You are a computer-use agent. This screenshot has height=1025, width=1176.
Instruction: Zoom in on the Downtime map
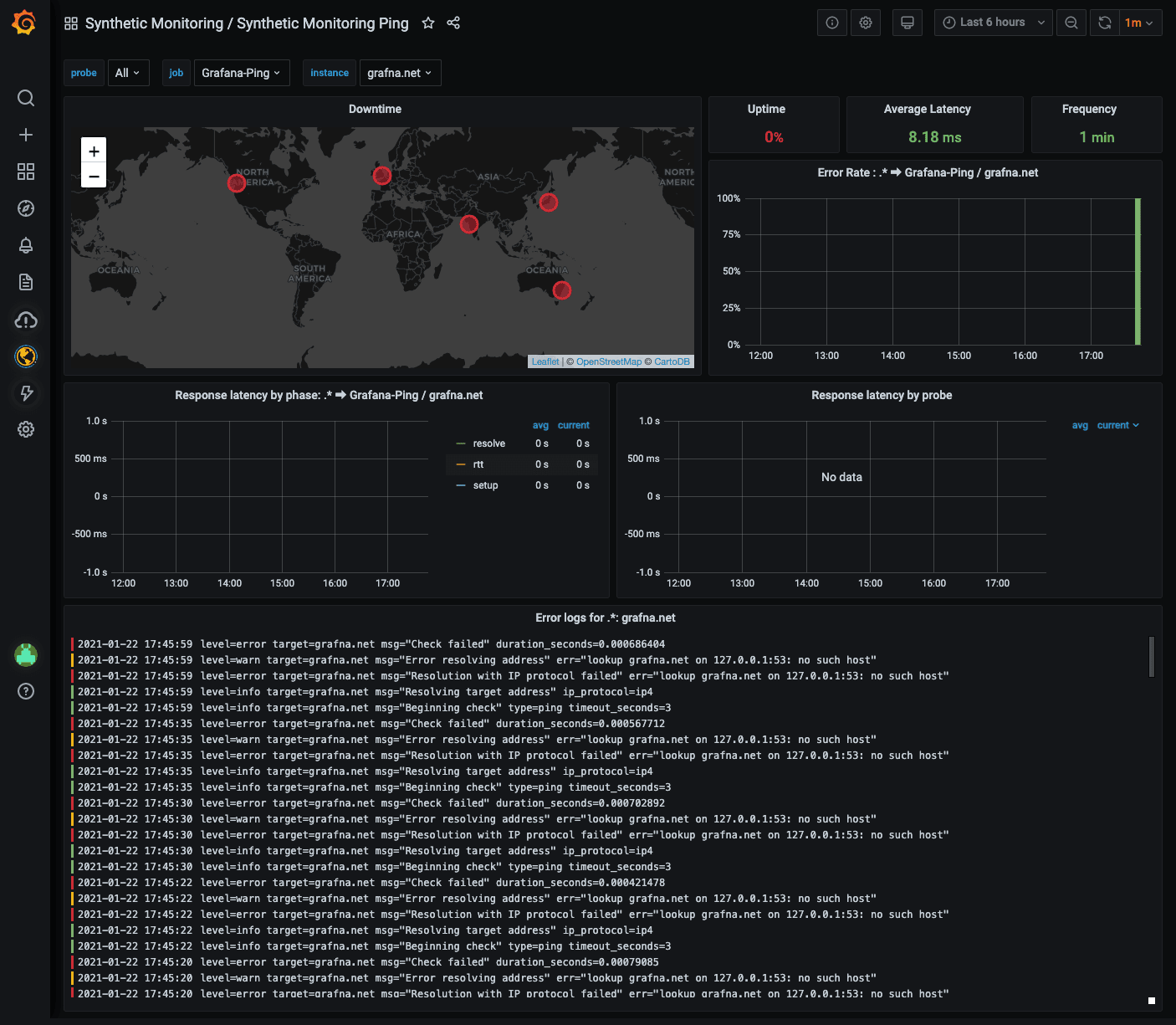pos(93,151)
